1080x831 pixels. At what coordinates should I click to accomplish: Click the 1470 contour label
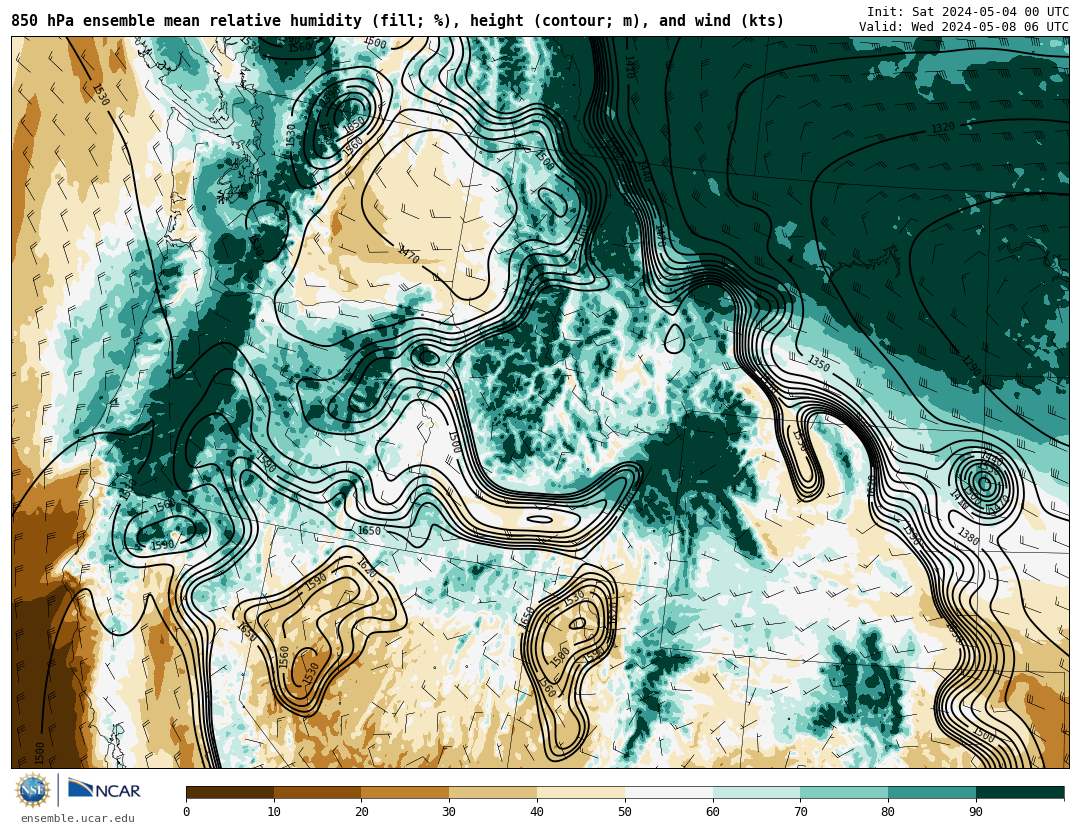pos(408,254)
